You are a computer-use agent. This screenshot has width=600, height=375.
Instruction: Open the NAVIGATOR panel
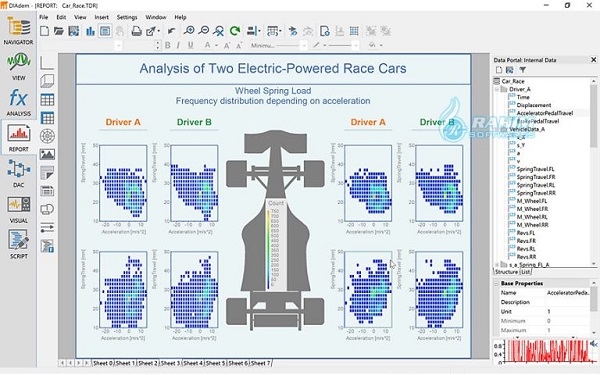point(18,31)
